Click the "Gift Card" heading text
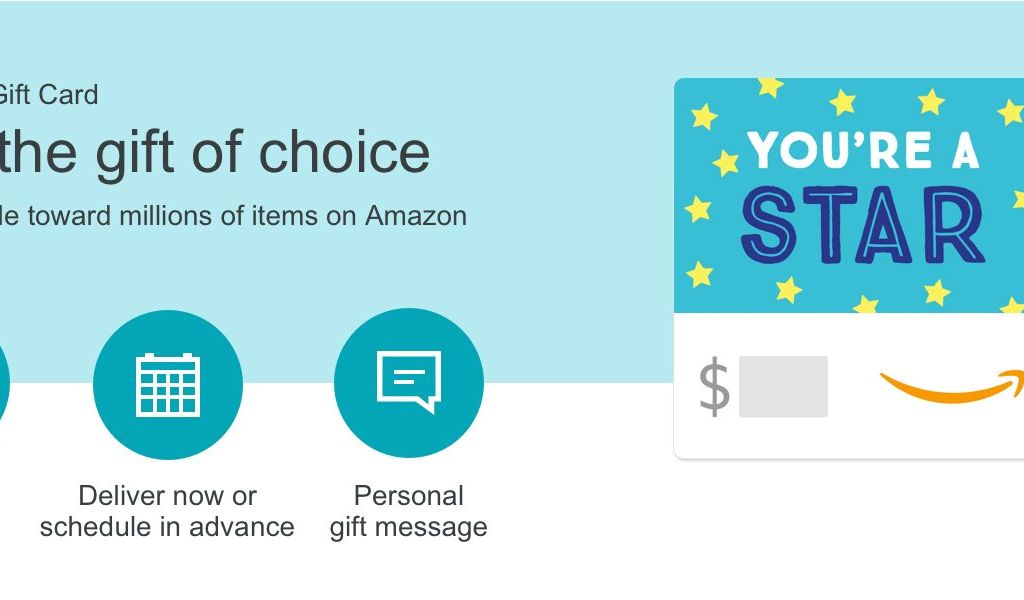 click(x=47, y=95)
